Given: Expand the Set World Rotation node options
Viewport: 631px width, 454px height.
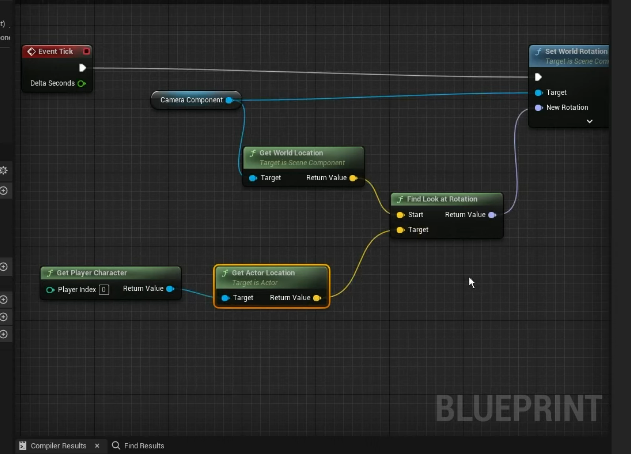Looking at the screenshot, I should click(x=589, y=122).
